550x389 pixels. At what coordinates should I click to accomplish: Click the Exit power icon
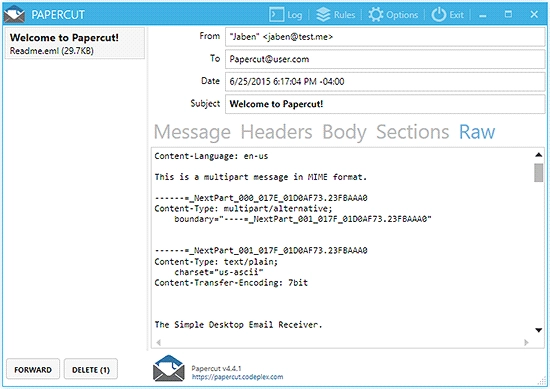click(x=438, y=15)
